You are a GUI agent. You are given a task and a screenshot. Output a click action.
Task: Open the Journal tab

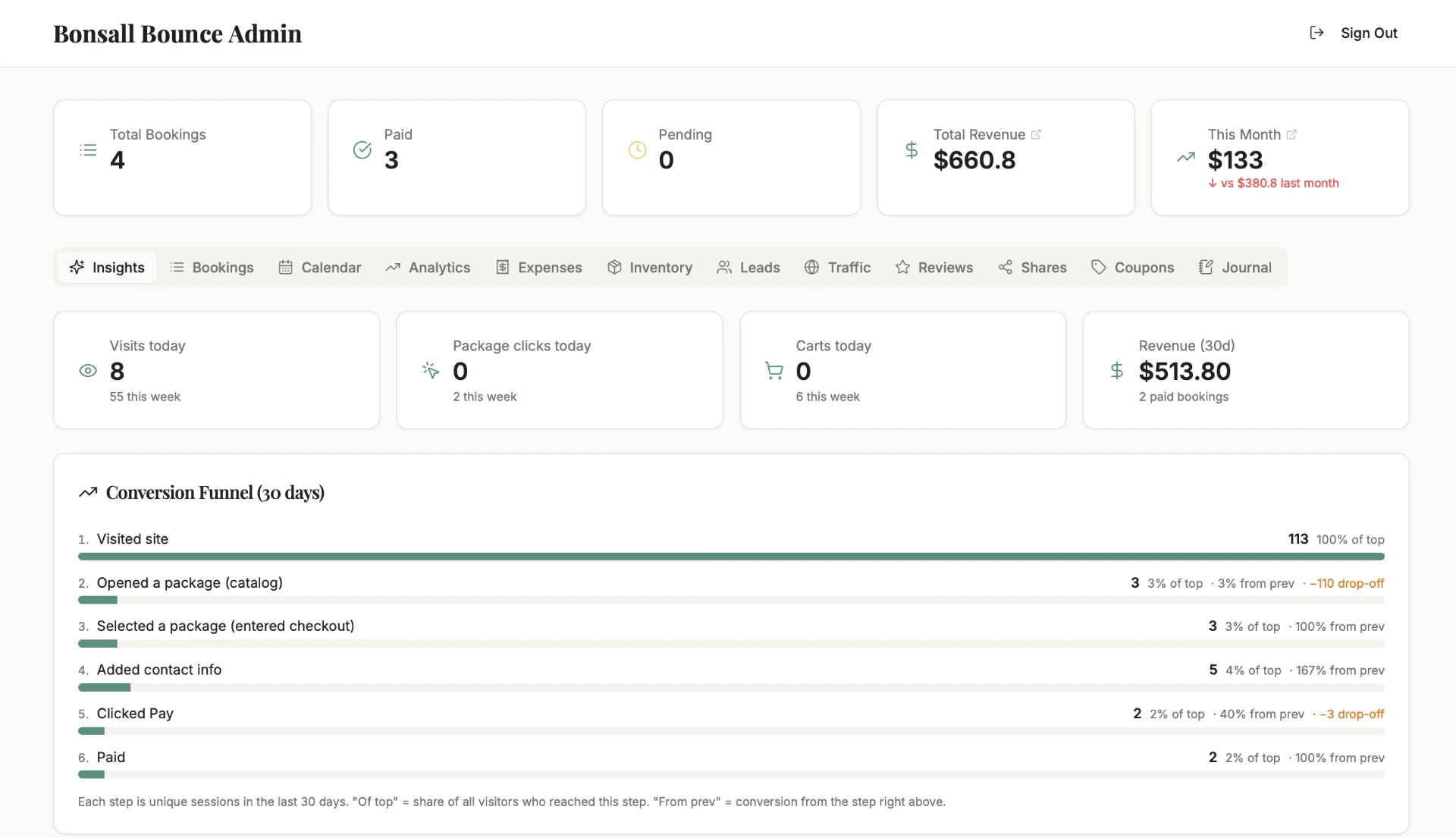[1235, 267]
